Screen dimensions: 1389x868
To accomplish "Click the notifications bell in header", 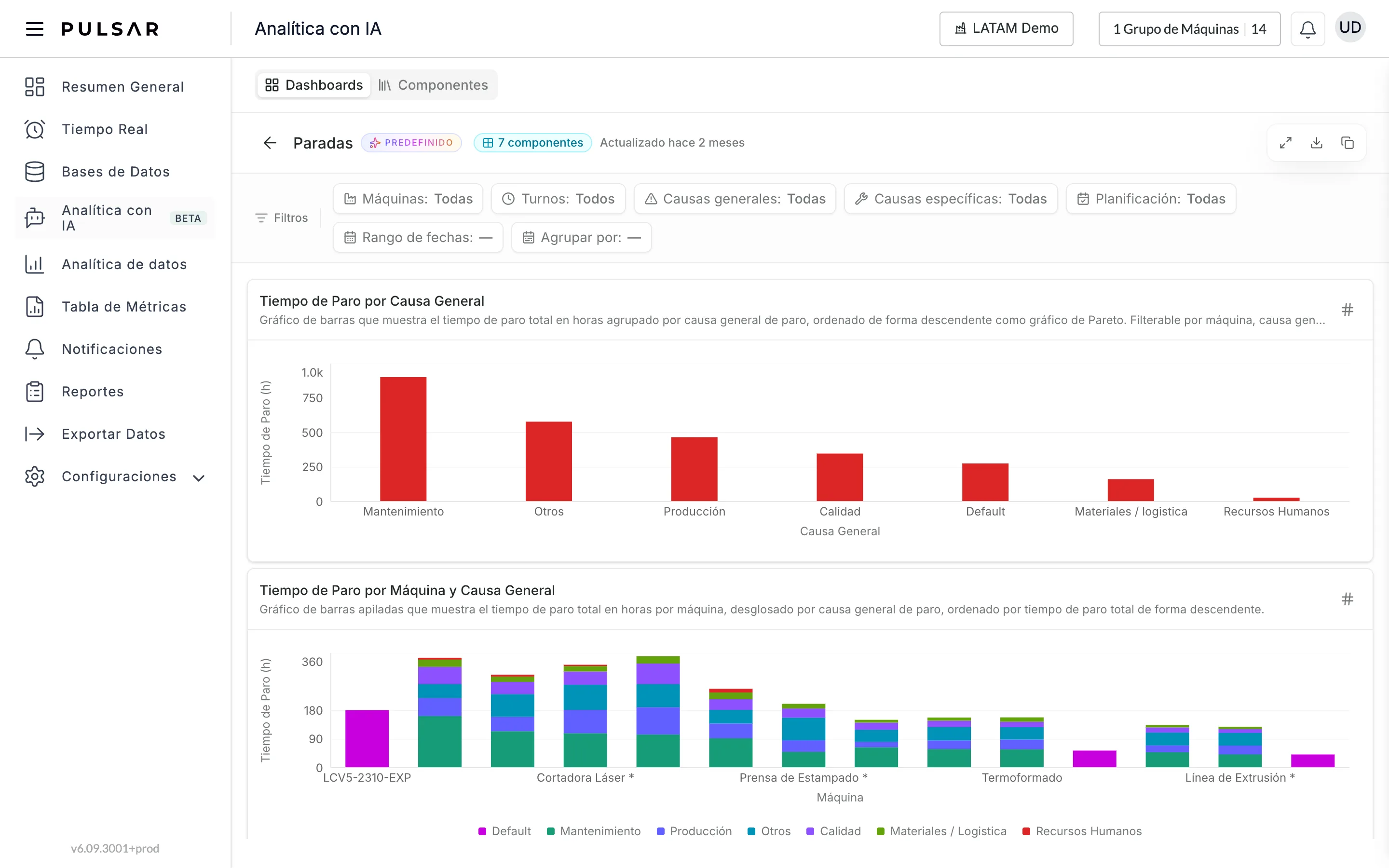I will [x=1307, y=29].
